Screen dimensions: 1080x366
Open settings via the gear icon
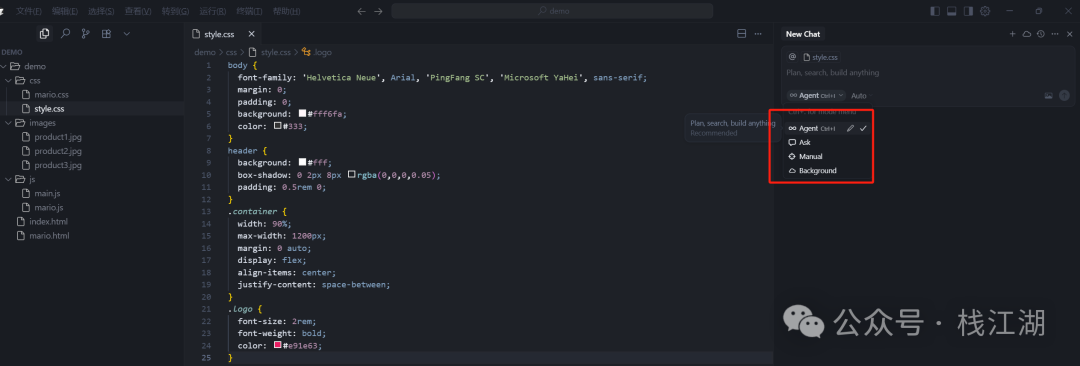pyautogui.click(x=985, y=11)
